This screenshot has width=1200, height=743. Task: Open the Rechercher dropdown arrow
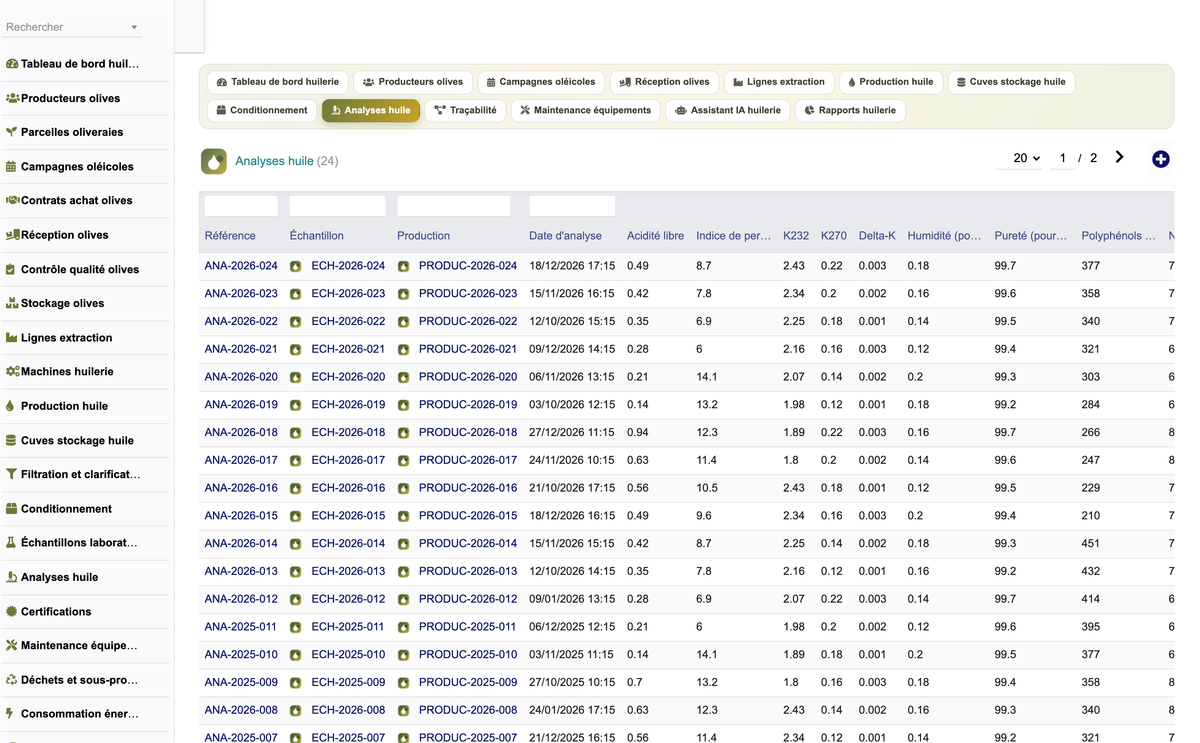[135, 28]
